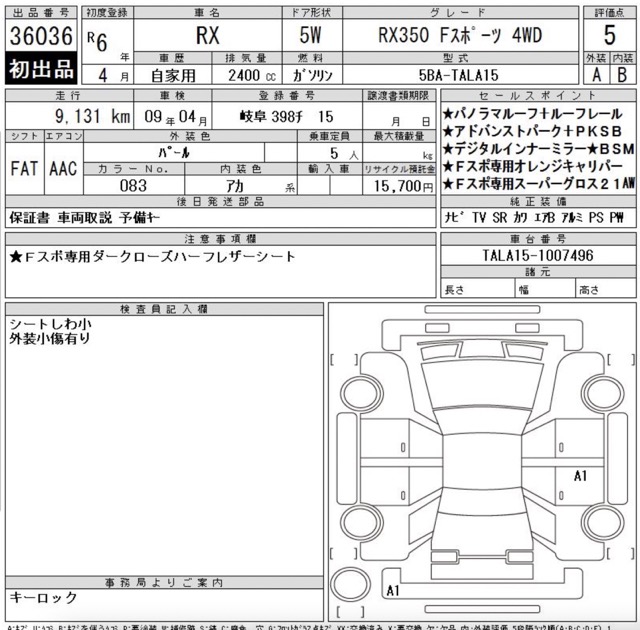
Task: Select the recycle deposit 15,700円
Action: [403, 186]
